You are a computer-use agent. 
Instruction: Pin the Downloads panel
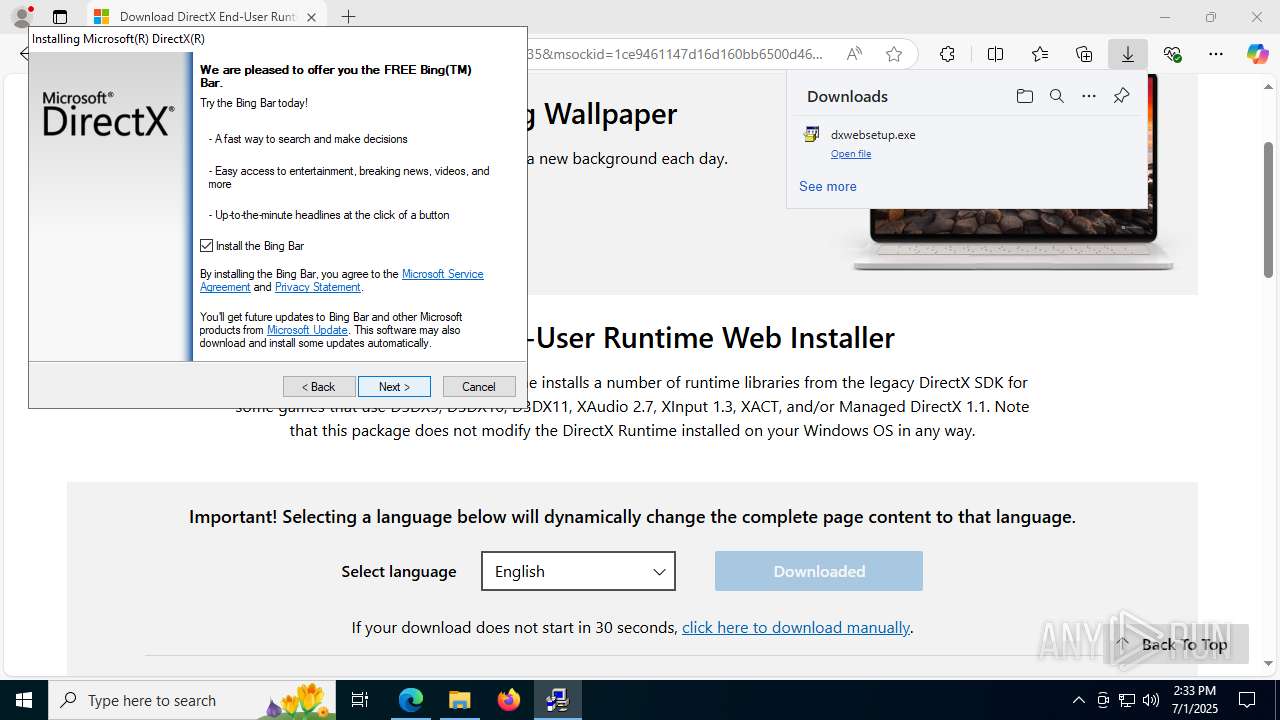coord(1121,96)
